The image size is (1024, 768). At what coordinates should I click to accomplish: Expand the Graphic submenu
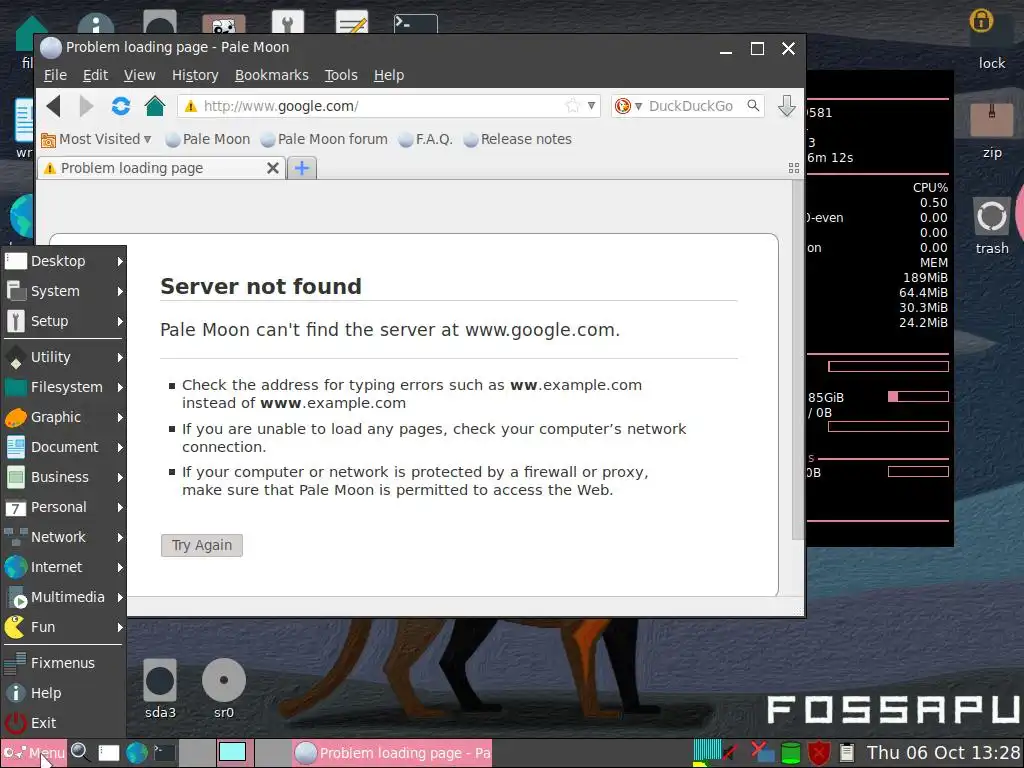(63, 417)
